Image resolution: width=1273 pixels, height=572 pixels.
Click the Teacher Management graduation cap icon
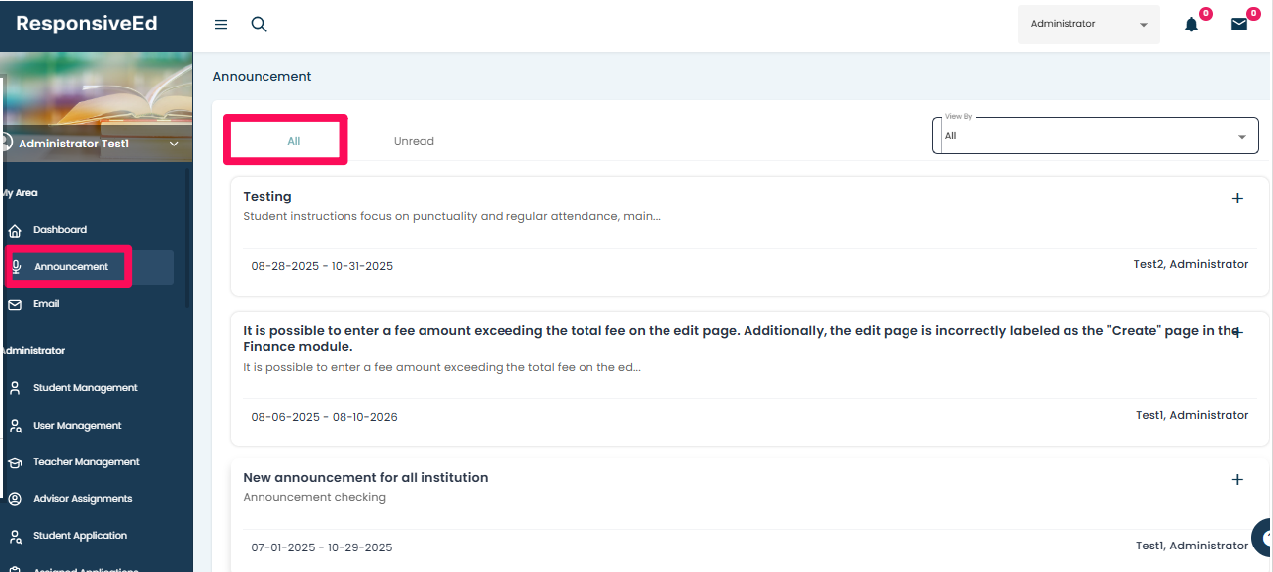click(x=15, y=462)
